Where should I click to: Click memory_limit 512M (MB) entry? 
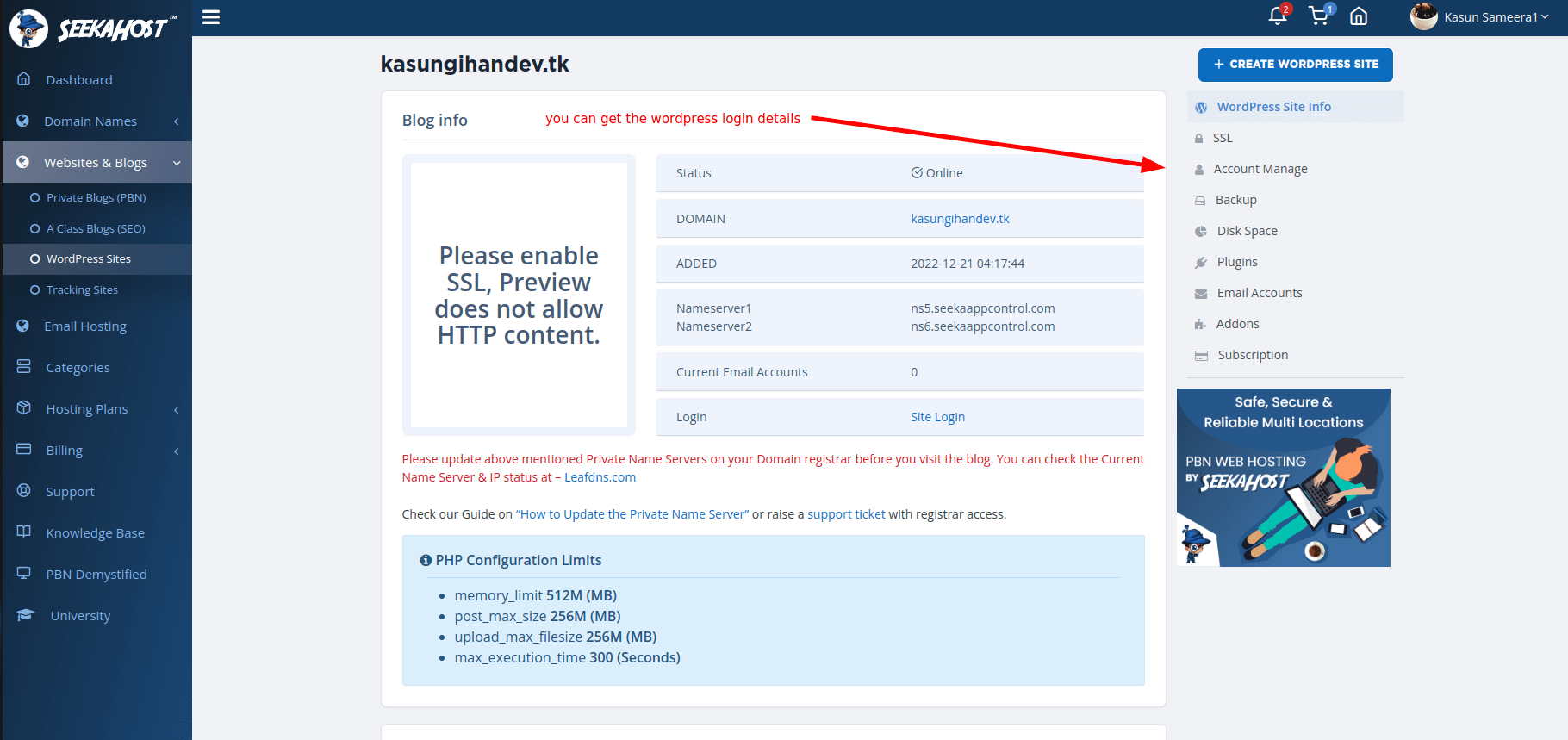pos(536,595)
